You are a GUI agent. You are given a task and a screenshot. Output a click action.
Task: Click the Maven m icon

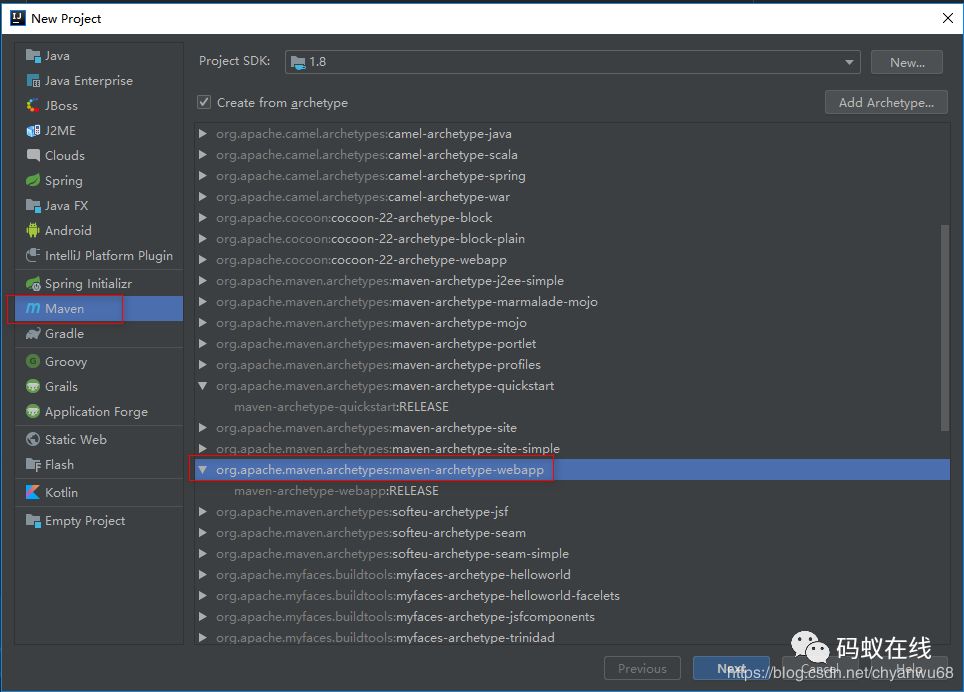pyautogui.click(x=33, y=309)
